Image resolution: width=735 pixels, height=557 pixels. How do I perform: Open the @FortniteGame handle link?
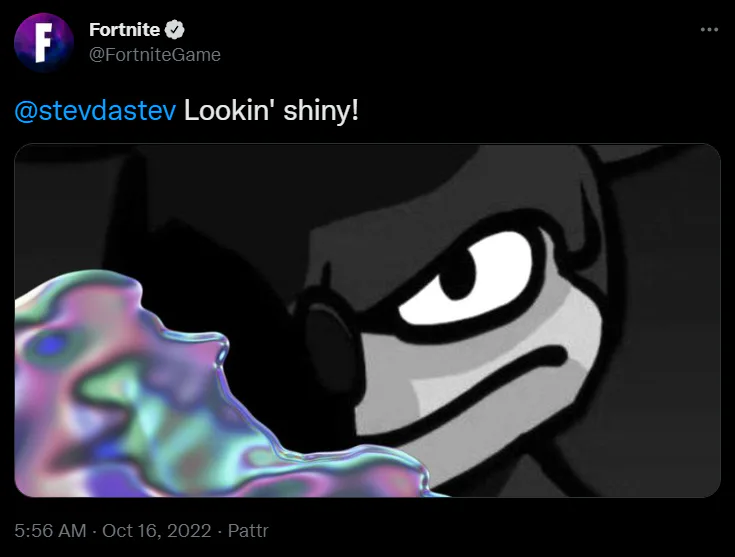pos(155,55)
